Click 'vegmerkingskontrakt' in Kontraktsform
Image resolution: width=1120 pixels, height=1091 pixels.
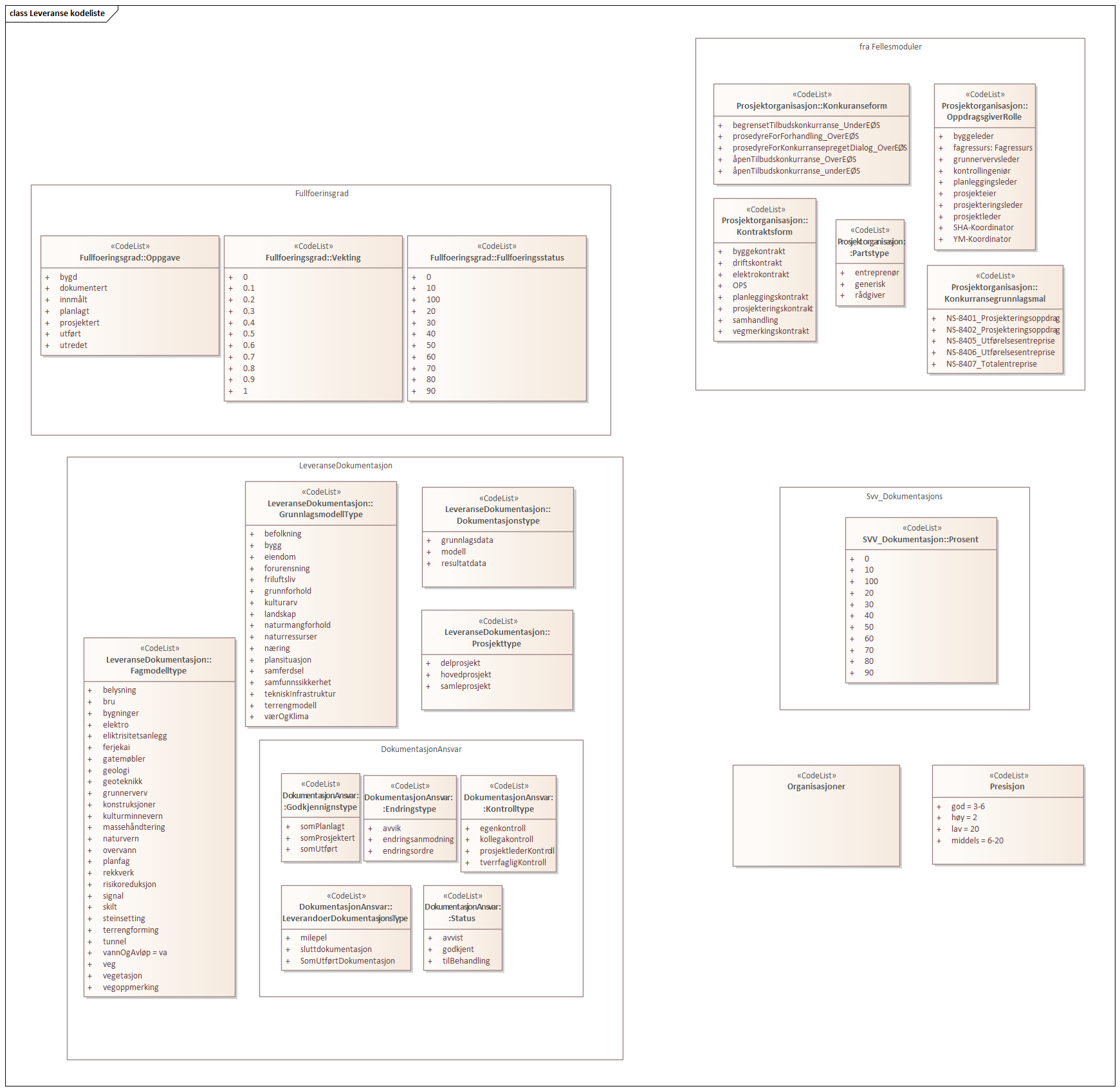[771, 331]
